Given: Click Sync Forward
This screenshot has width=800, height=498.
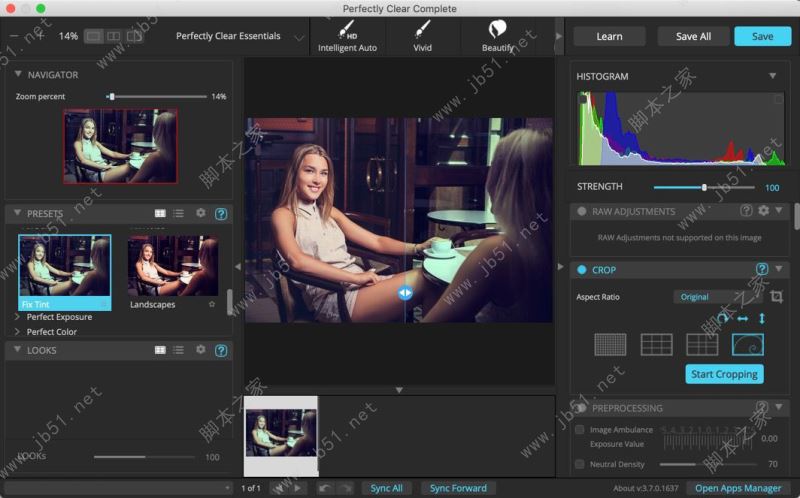Looking at the screenshot, I should click(x=458, y=488).
